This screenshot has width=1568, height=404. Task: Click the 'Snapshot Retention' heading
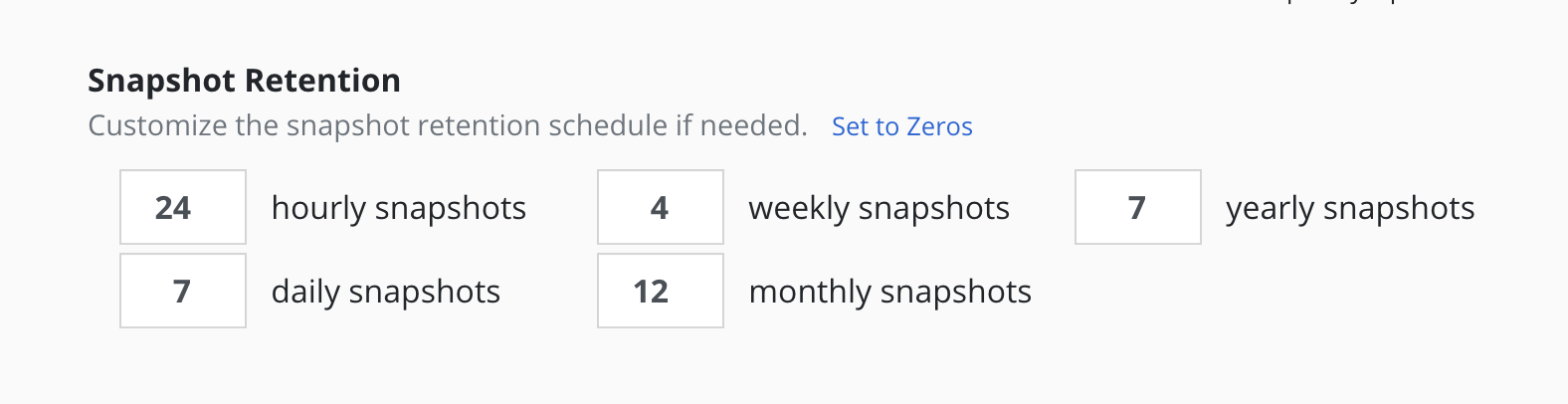pos(244,81)
